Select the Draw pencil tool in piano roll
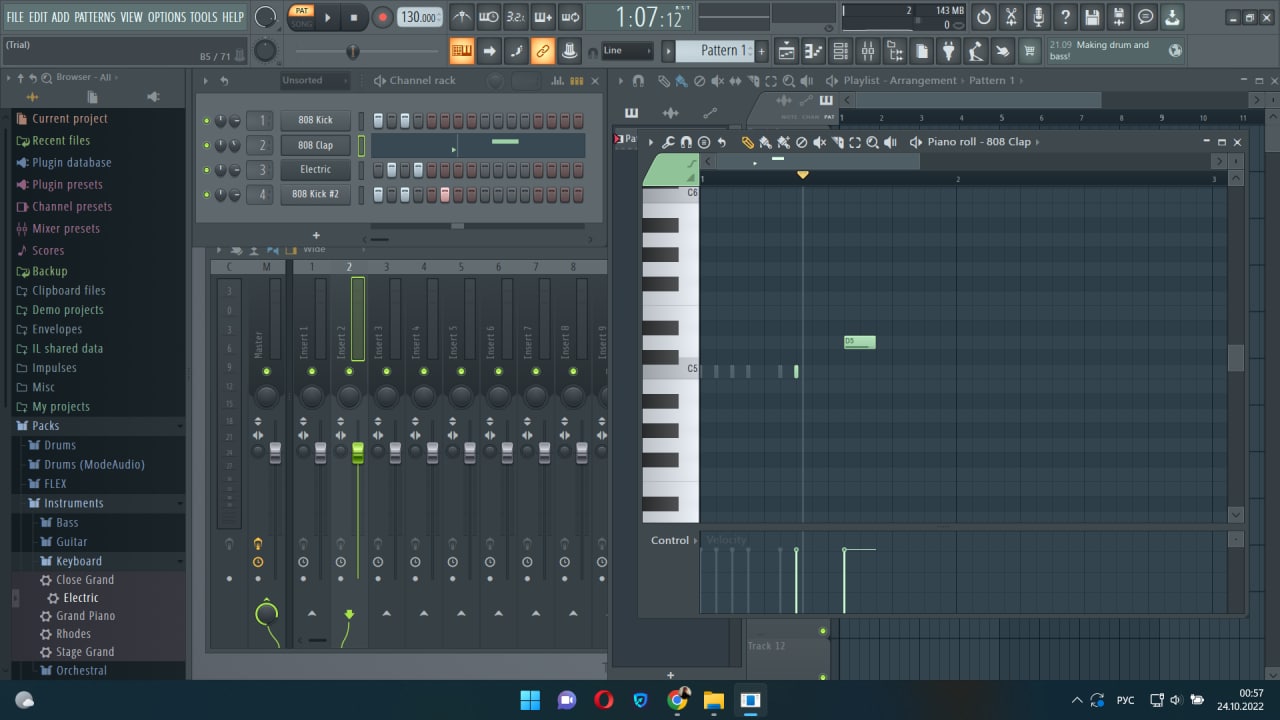This screenshot has height=720, width=1280. (x=747, y=143)
